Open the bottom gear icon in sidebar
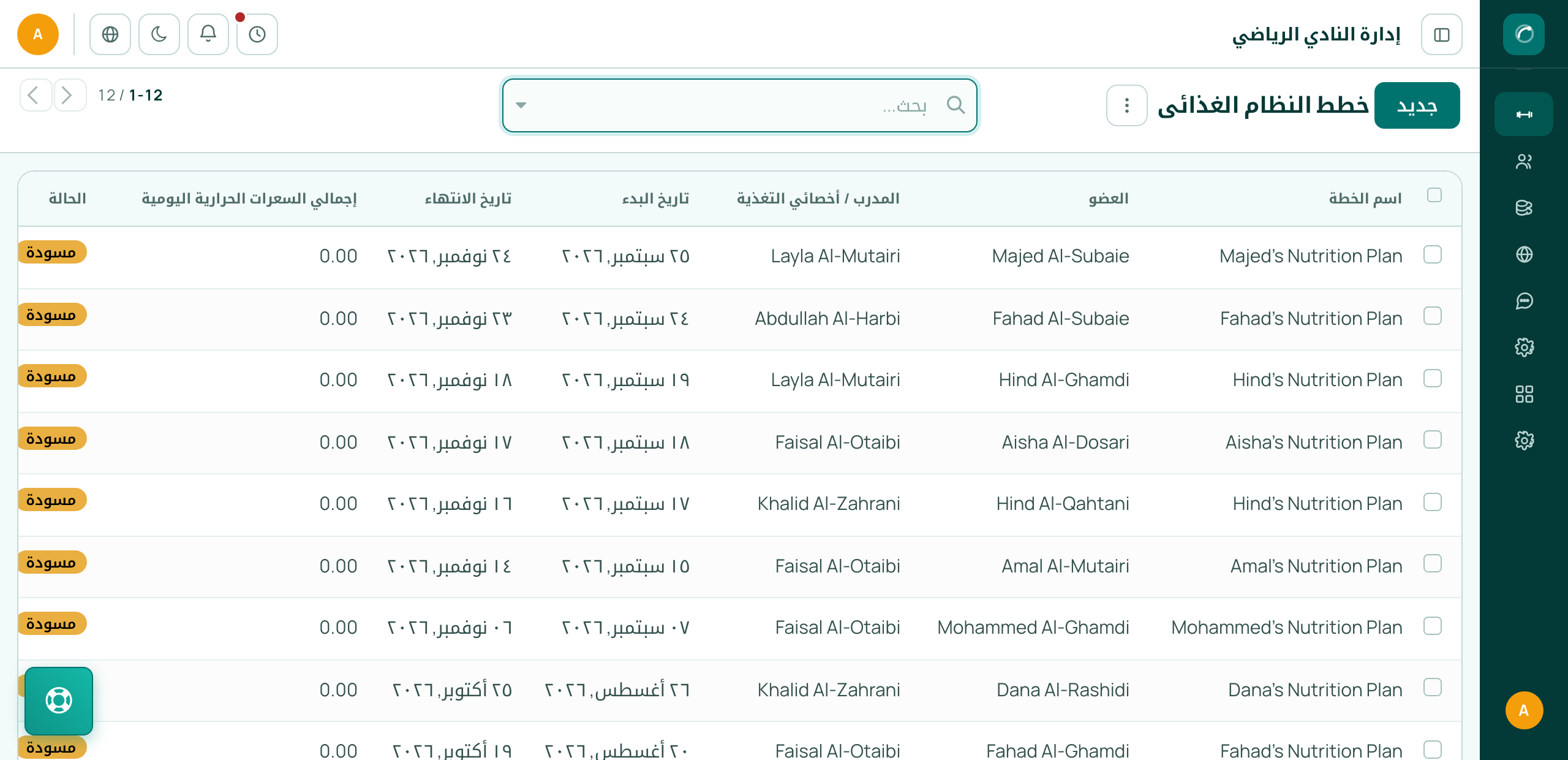Image resolution: width=1568 pixels, height=760 pixels. click(x=1524, y=441)
